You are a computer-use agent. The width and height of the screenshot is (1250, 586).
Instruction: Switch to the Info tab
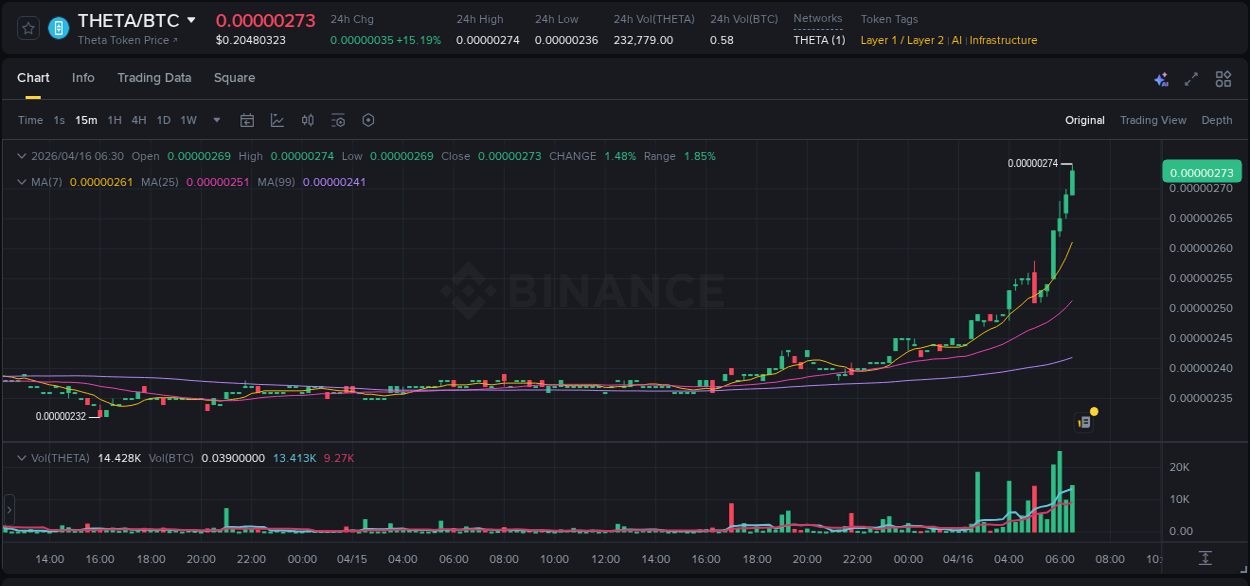[x=83, y=78]
